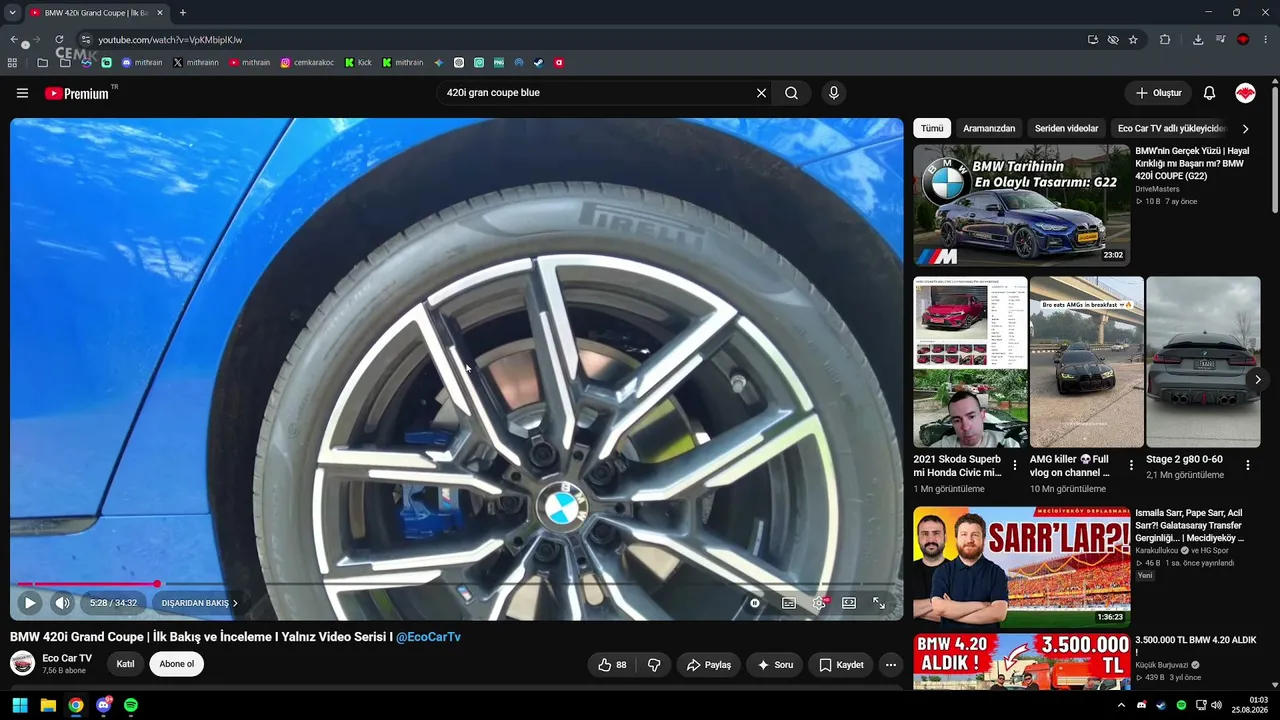Open the 2021 Skoda Superb short

[970, 362]
